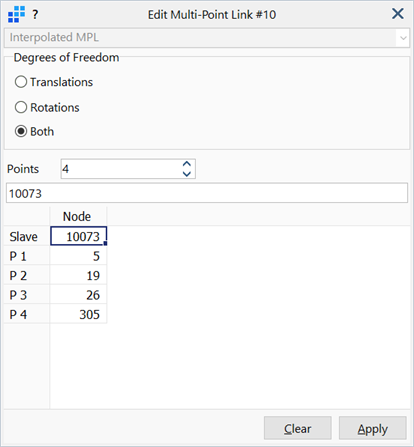The width and height of the screenshot is (414, 447).
Task: Click into the Points number field
Action: pyautogui.click(x=122, y=169)
